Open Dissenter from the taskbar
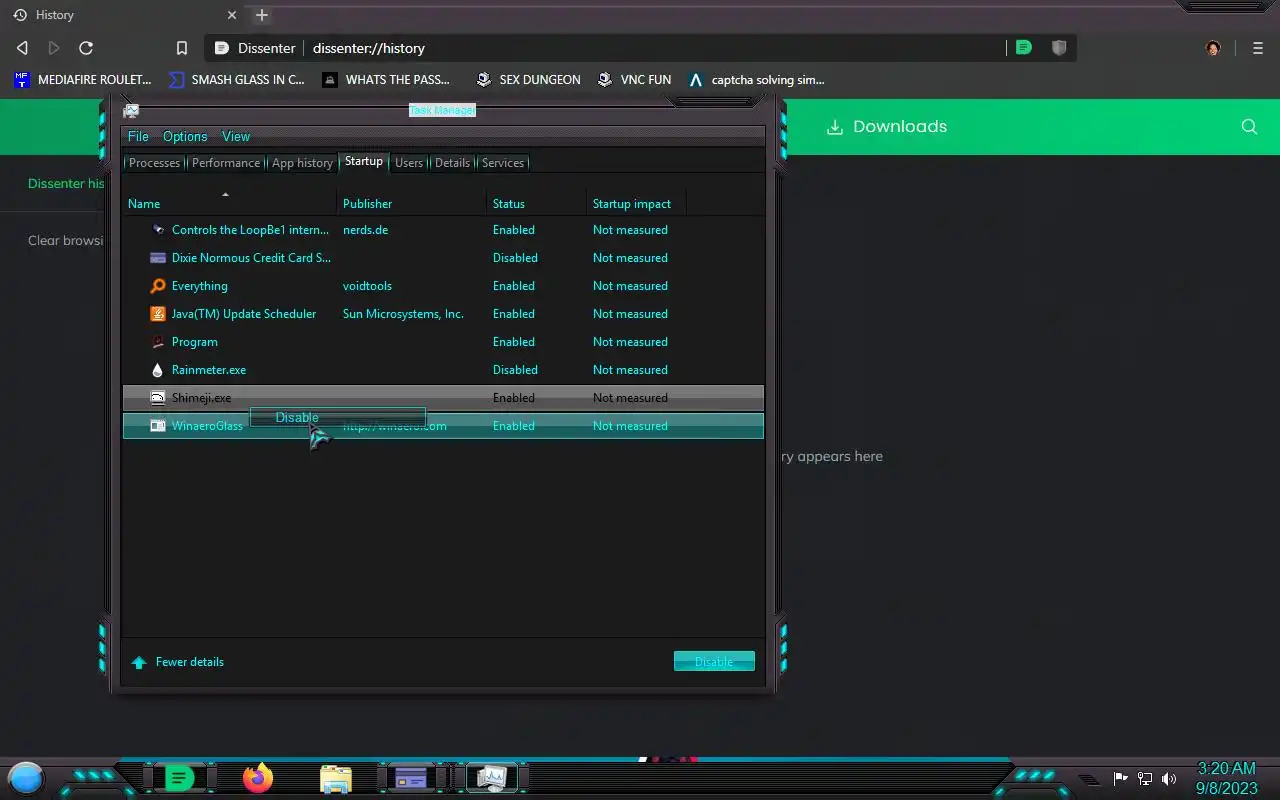This screenshot has width=1280, height=800. click(179, 778)
